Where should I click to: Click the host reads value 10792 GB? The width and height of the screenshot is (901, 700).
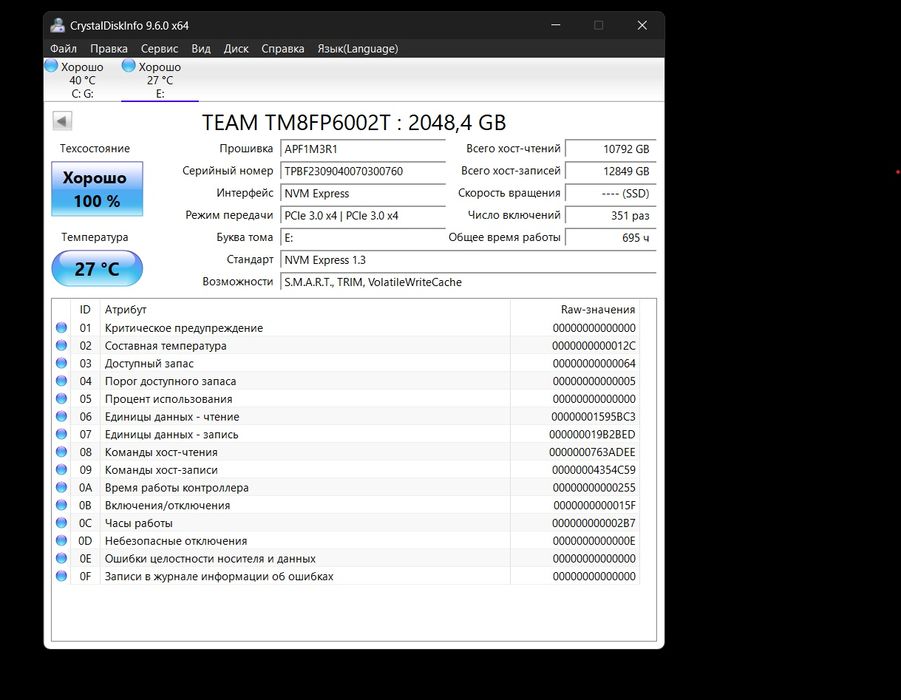pyautogui.click(x=610, y=149)
